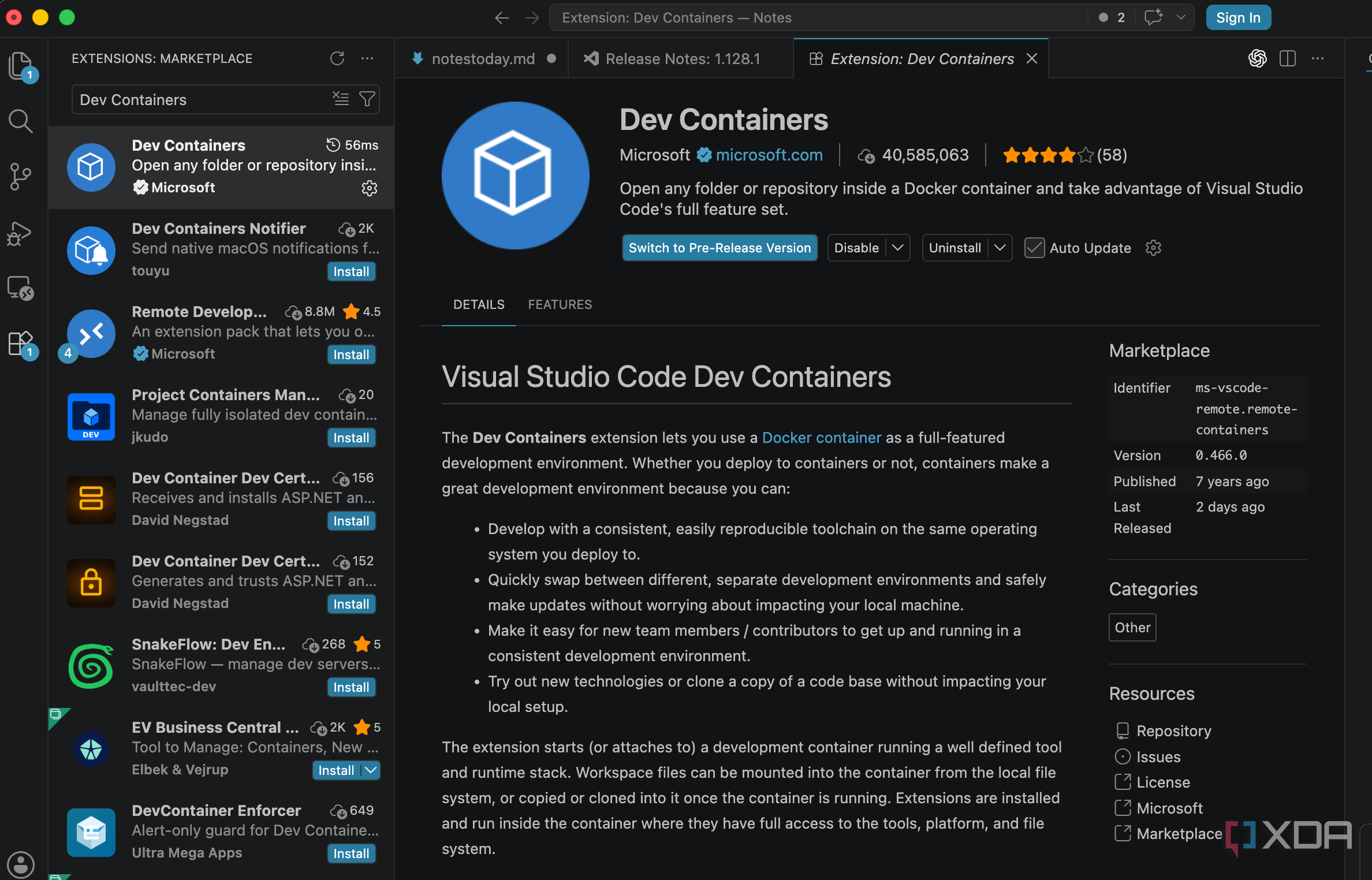Open License resource link
Image resolution: width=1372 pixels, height=880 pixels.
click(x=1163, y=782)
